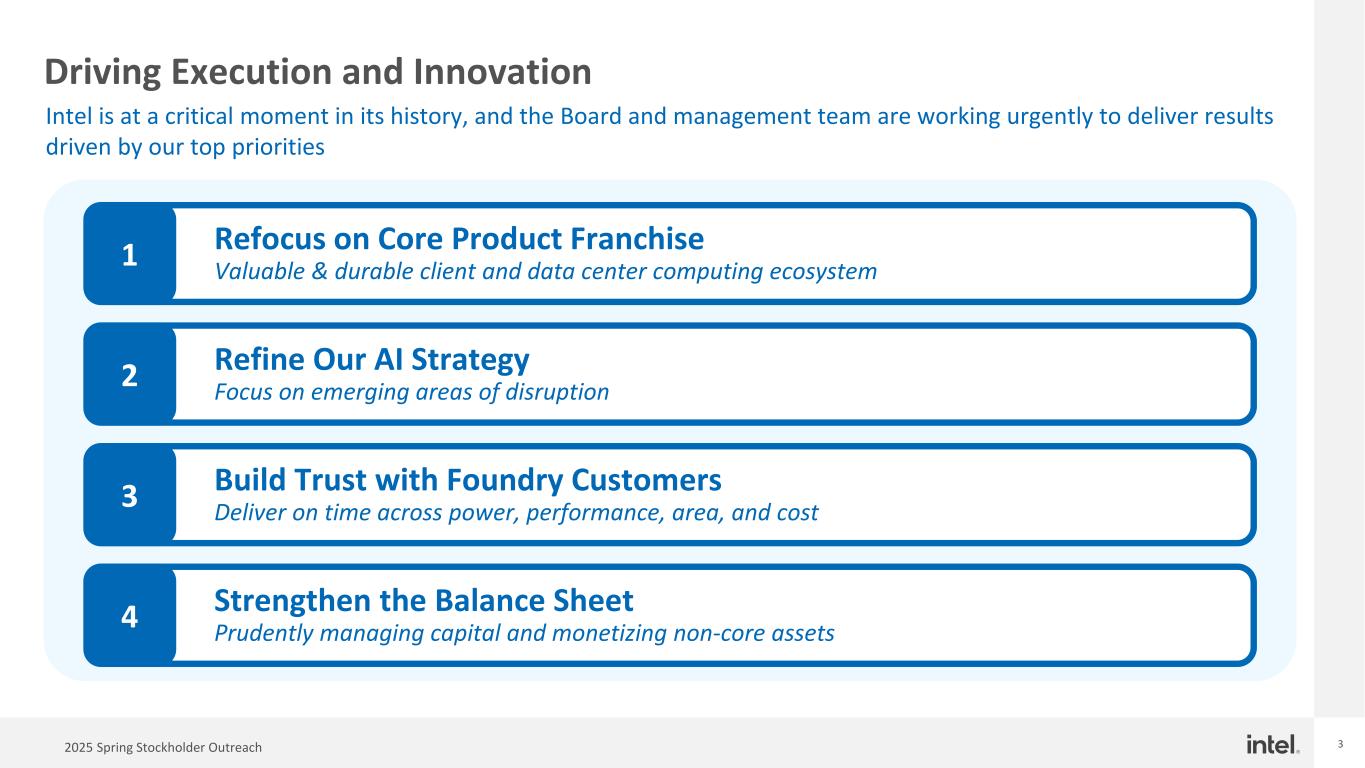
Task: Click the Intel logo in the footer
Action: click(x=1272, y=744)
